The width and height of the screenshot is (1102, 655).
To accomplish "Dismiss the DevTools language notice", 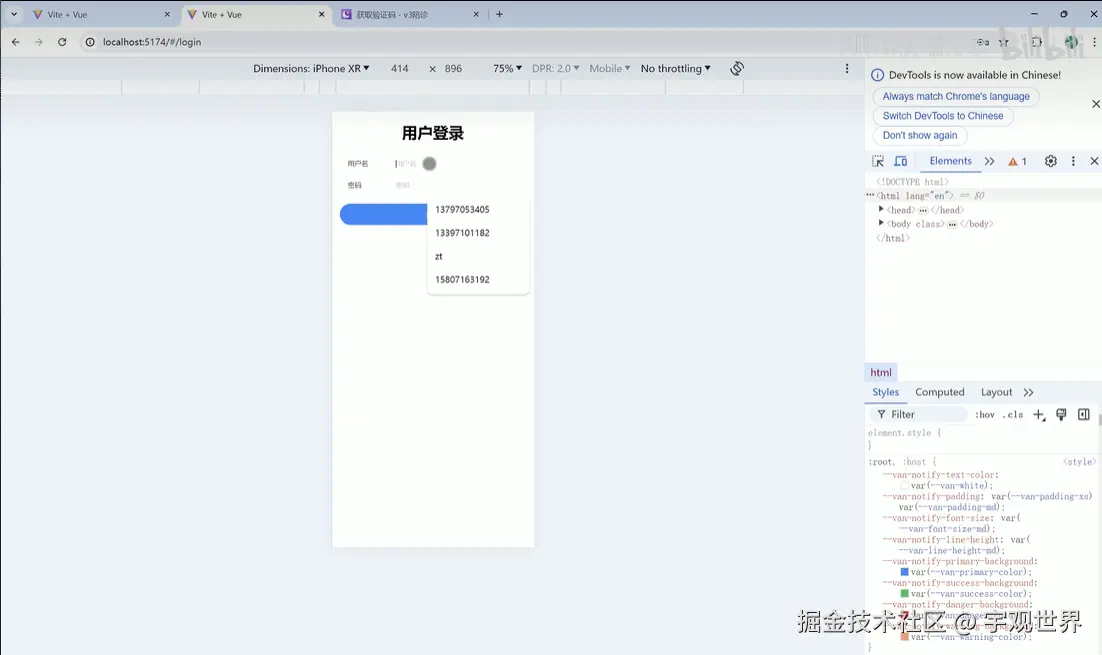I will tap(1096, 104).
